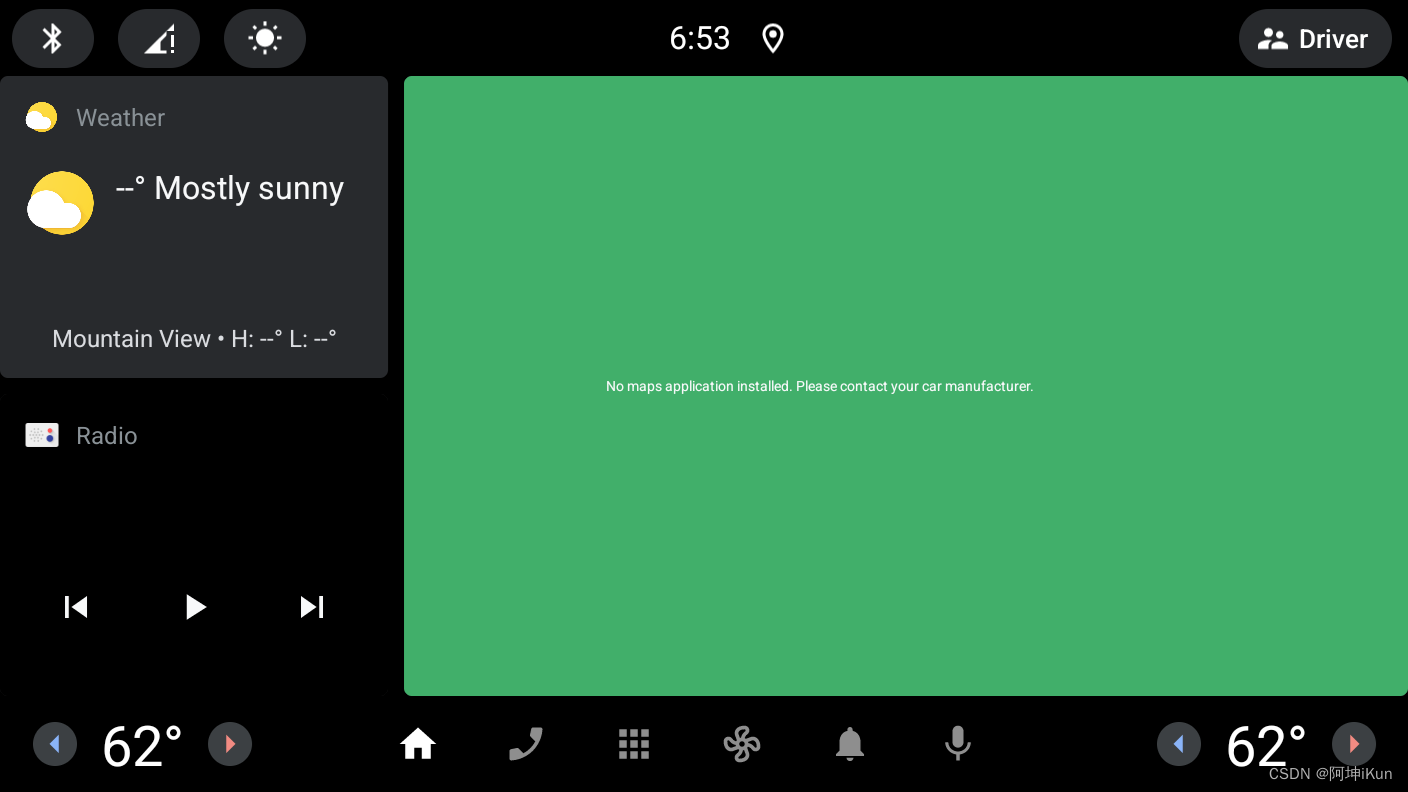Skip to next radio station
The width and height of the screenshot is (1408, 792).
tap(312, 607)
